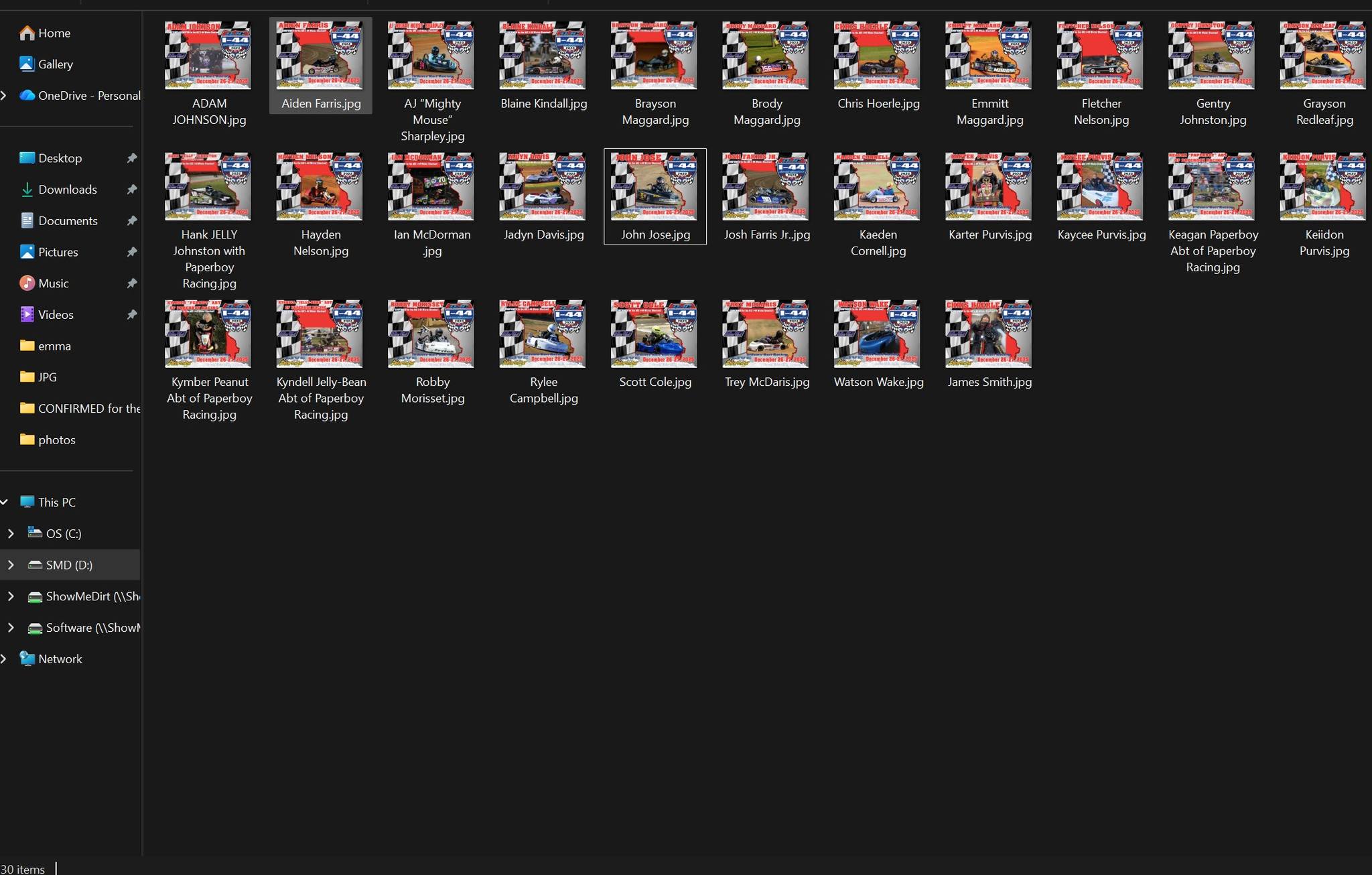Unpin Desktop using its pin icon
This screenshot has height=875, width=1372.
point(132,158)
